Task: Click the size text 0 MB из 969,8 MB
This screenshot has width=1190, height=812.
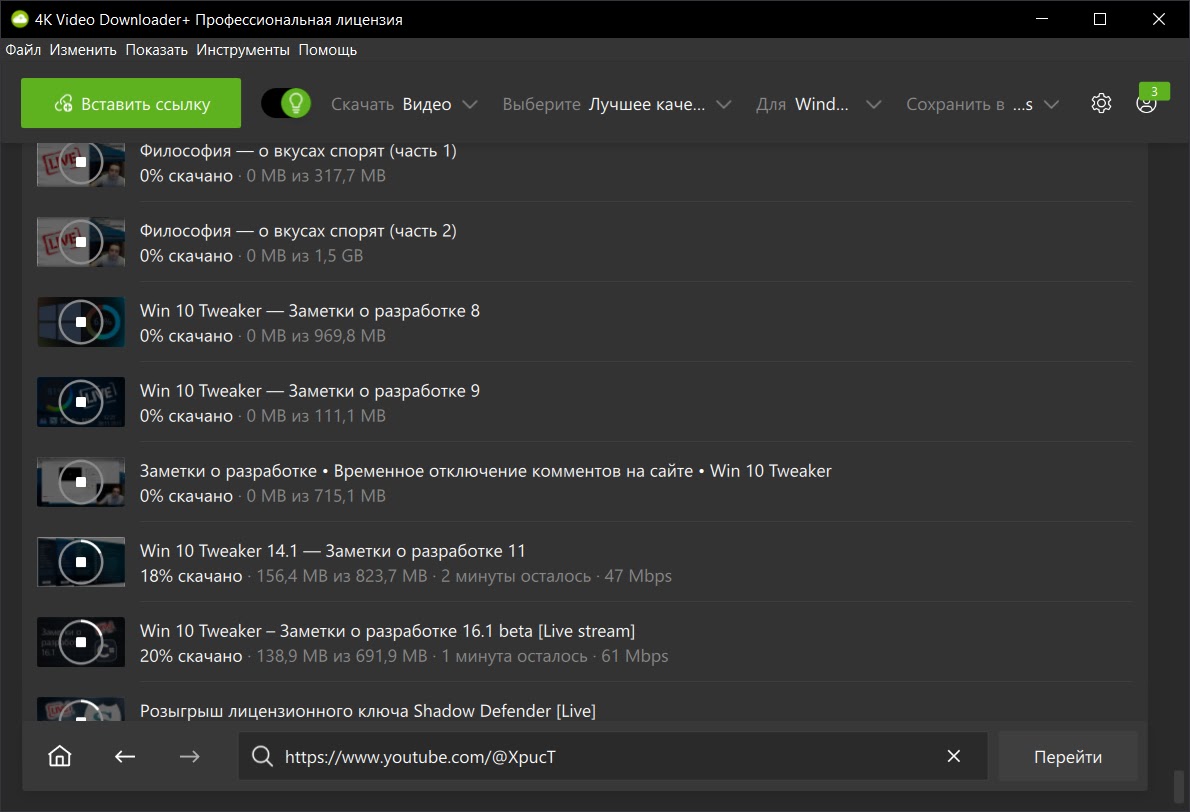Action: tap(316, 335)
